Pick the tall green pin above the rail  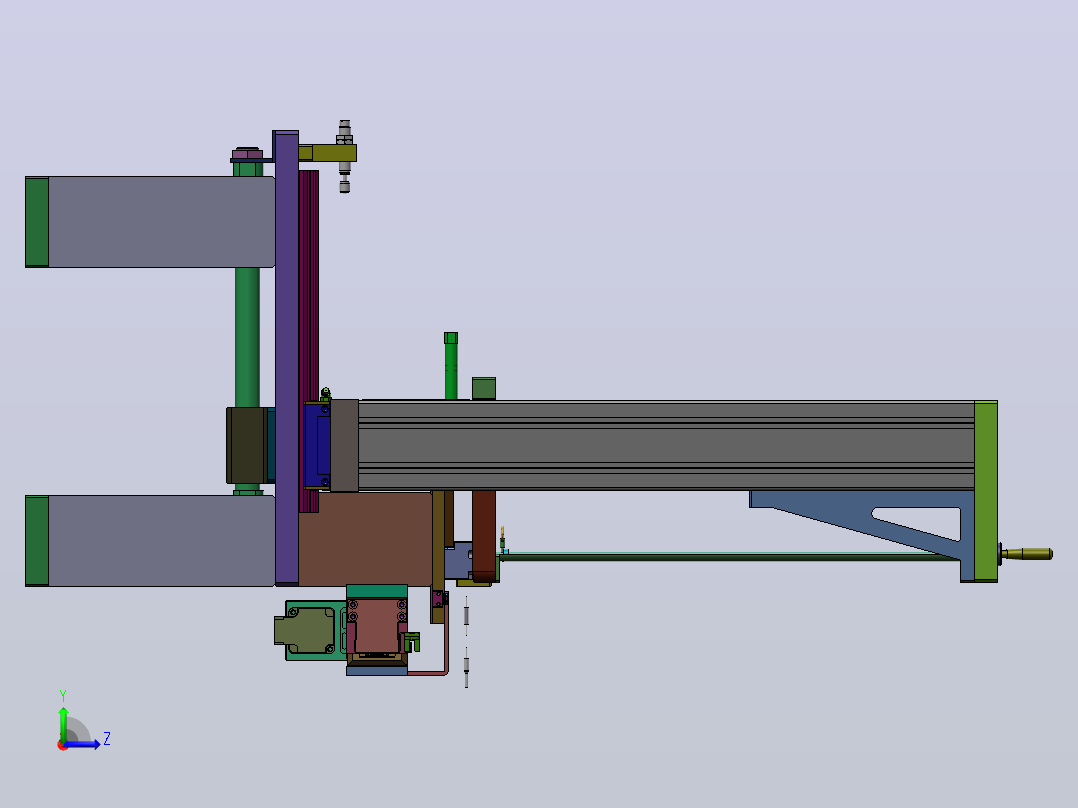tap(451, 366)
